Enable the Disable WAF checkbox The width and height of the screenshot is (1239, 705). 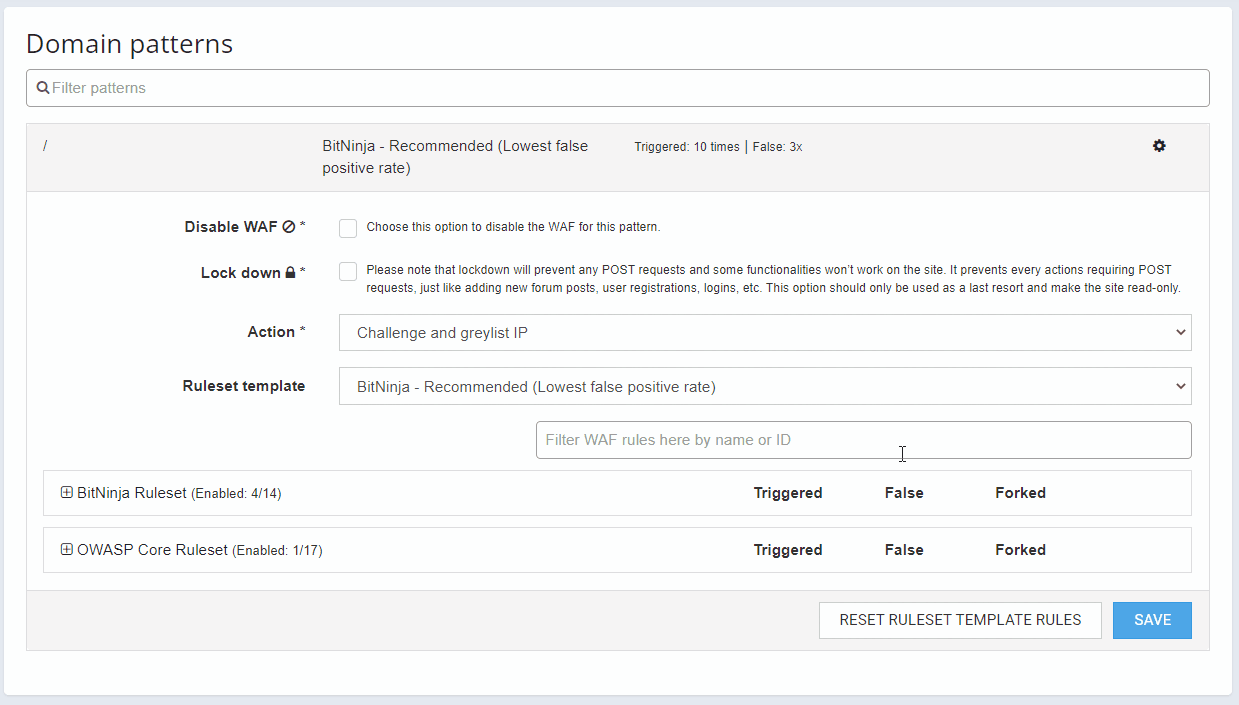click(348, 228)
